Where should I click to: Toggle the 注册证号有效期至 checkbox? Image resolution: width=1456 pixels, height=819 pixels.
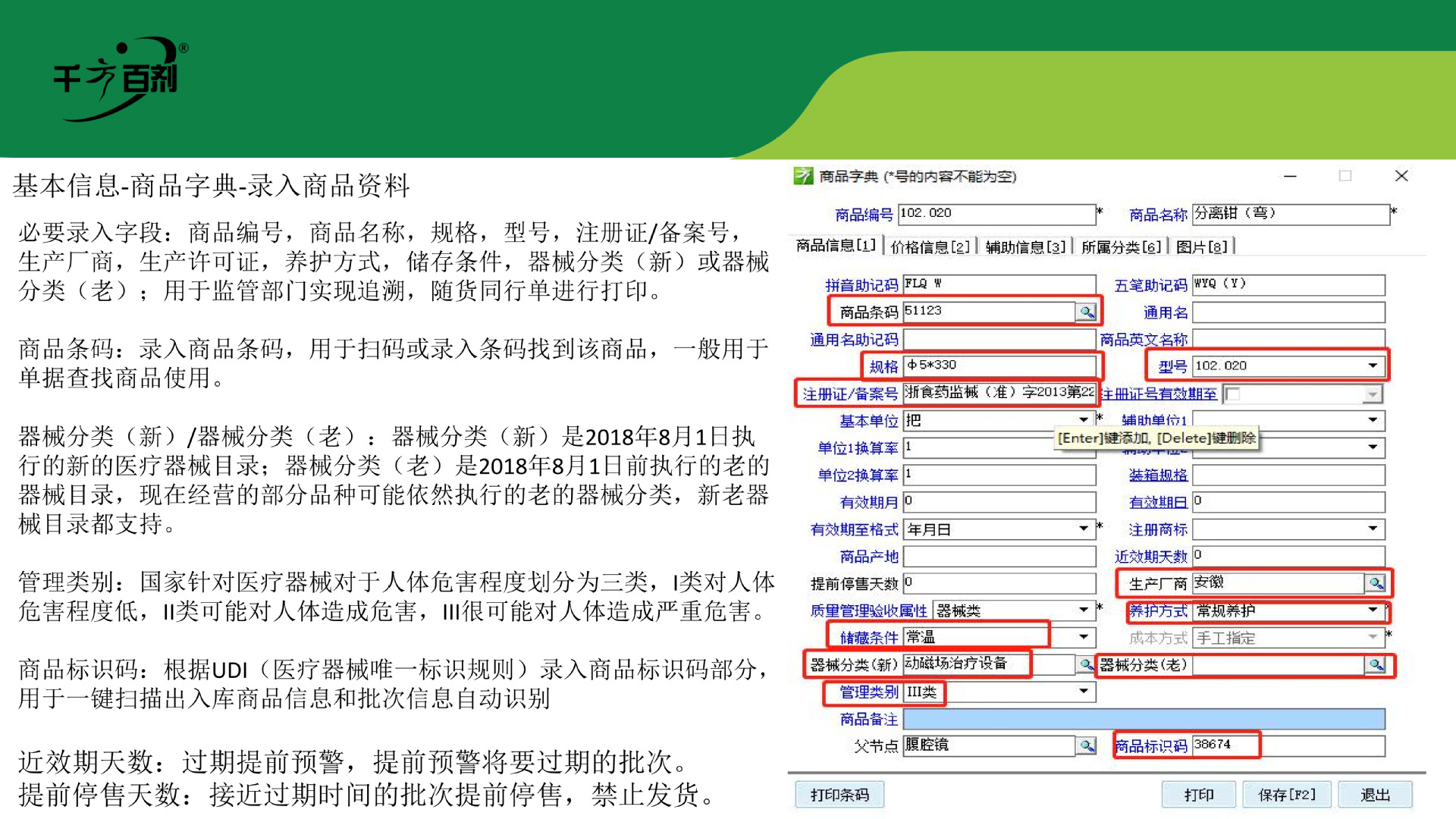(x=1234, y=394)
